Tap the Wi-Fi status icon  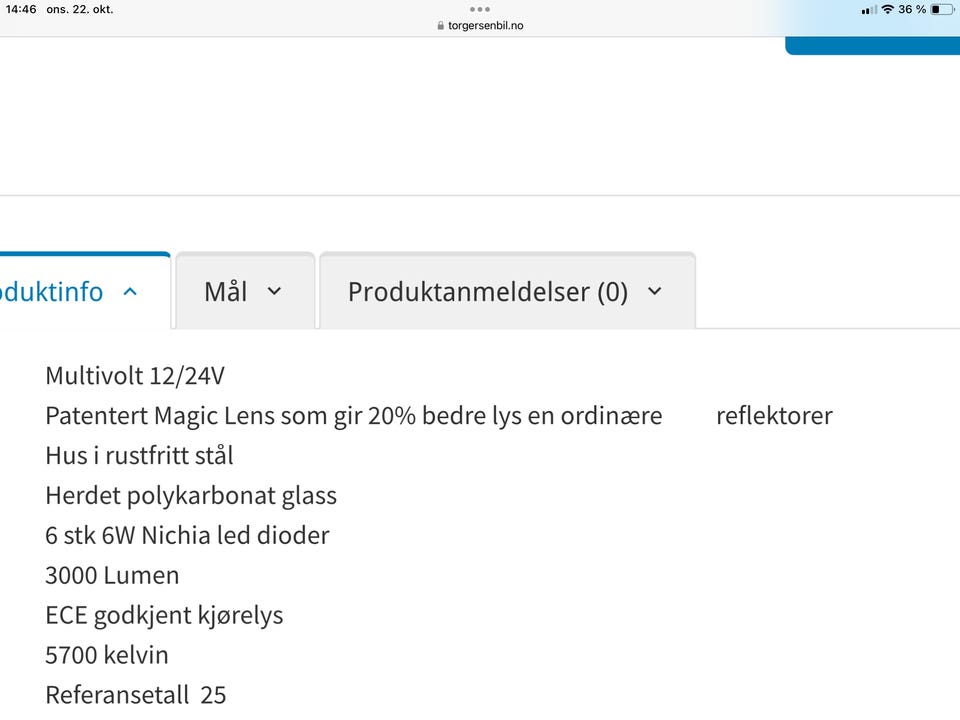pyautogui.click(x=888, y=9)
